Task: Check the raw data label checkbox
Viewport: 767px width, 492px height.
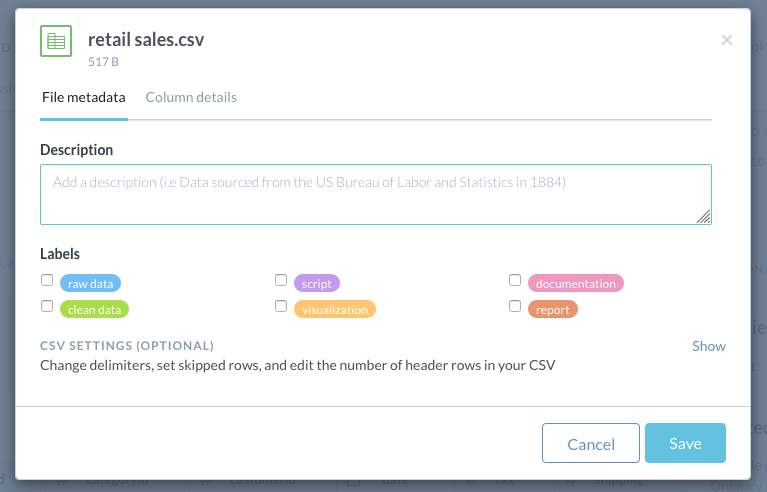Action: [x=47, y=280]
